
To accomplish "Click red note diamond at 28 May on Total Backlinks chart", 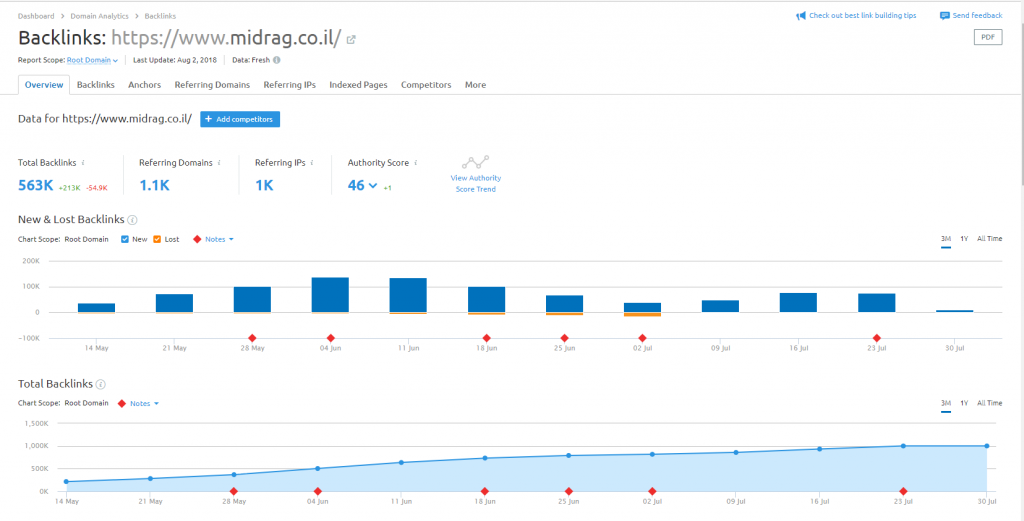I will click(234, 491).
